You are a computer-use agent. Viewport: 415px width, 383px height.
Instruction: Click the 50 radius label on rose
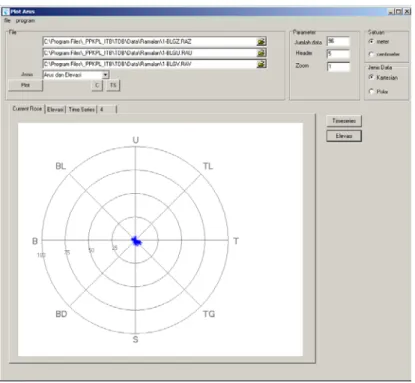pyautogui.click(x=91, y=250)
